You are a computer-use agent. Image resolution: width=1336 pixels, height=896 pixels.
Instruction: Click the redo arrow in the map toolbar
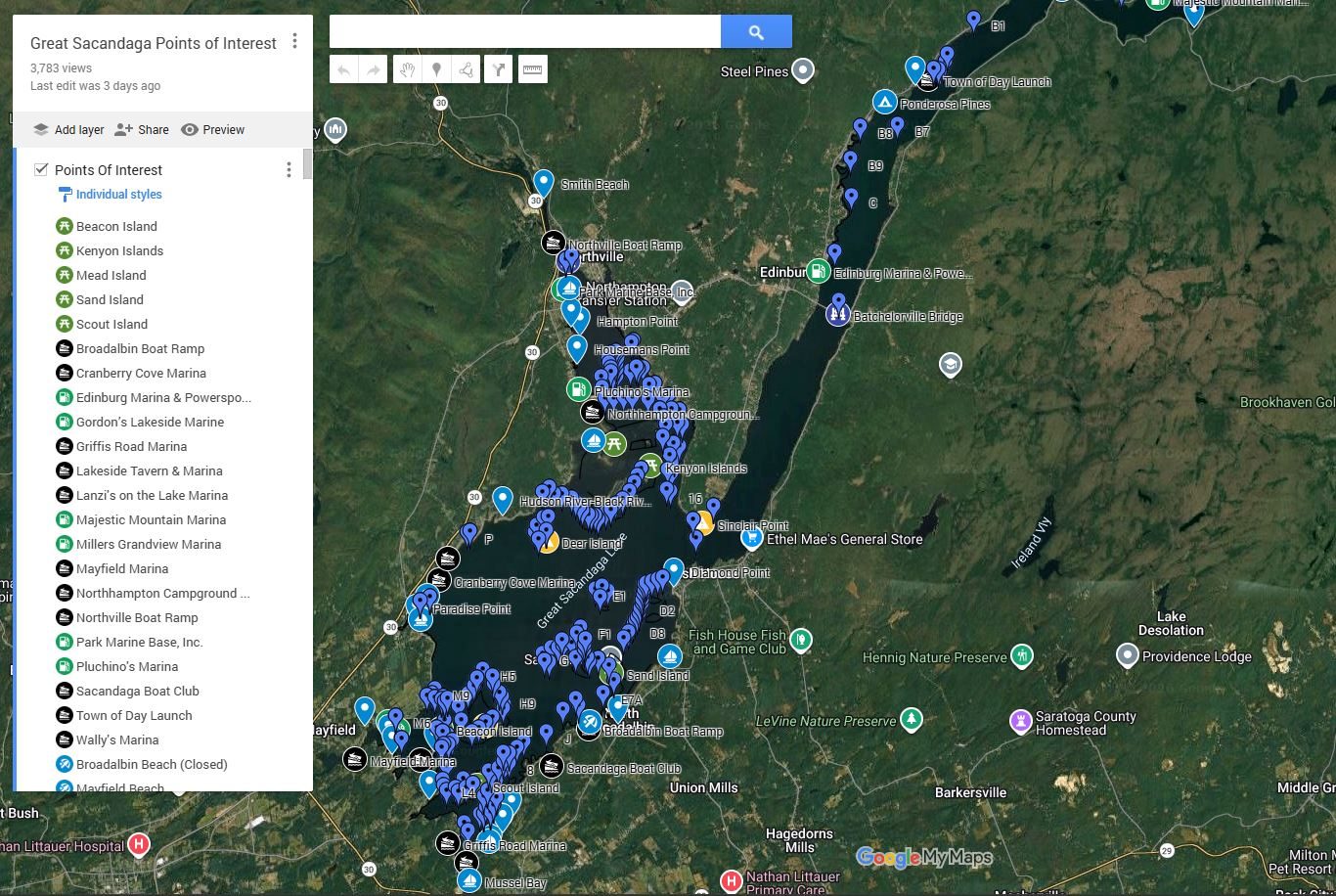click(373, 69)
